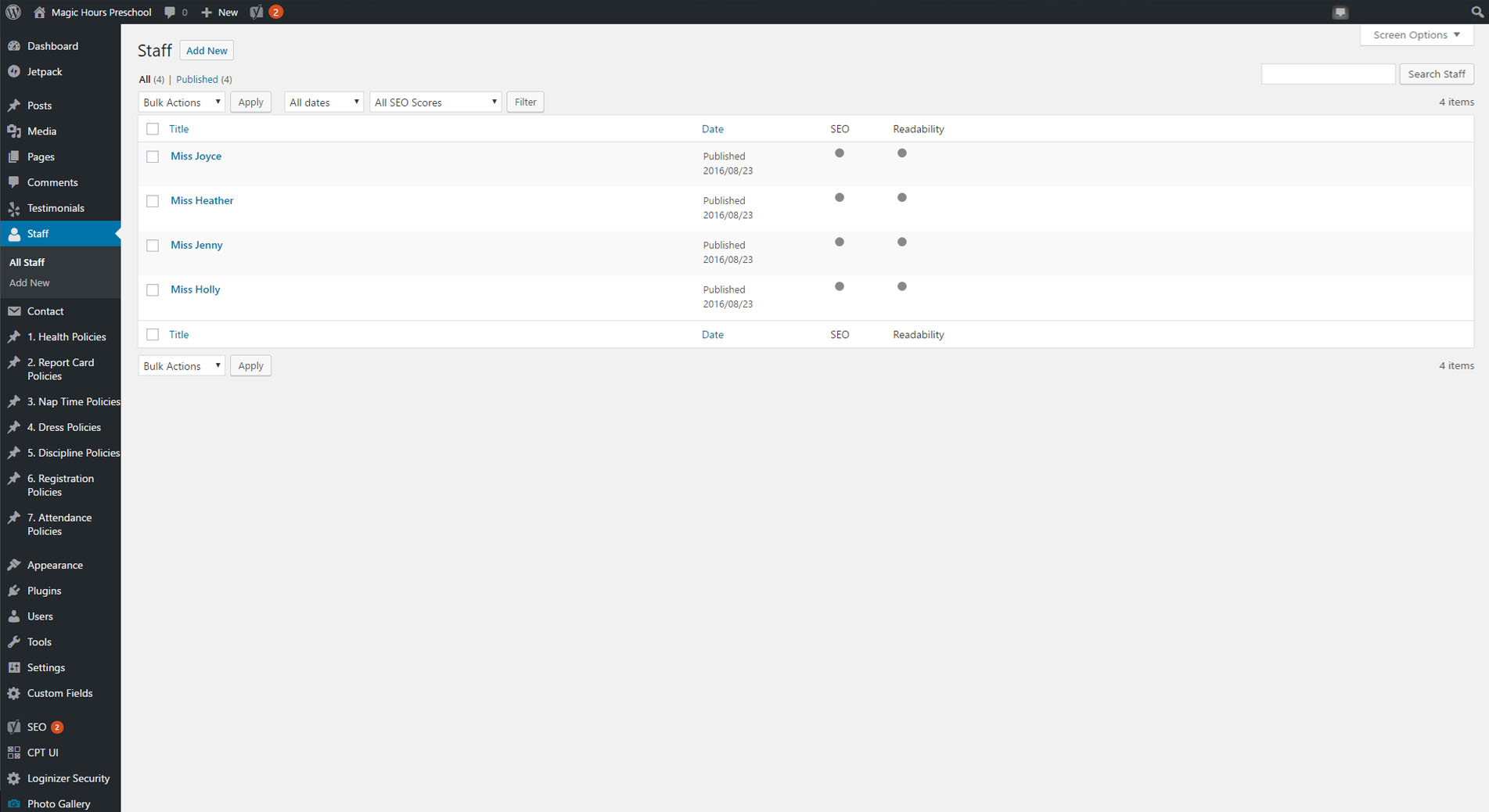The image size is (1489, 812).
Task: Check the select-all checkbox in Title header
Action: [153, 128]
